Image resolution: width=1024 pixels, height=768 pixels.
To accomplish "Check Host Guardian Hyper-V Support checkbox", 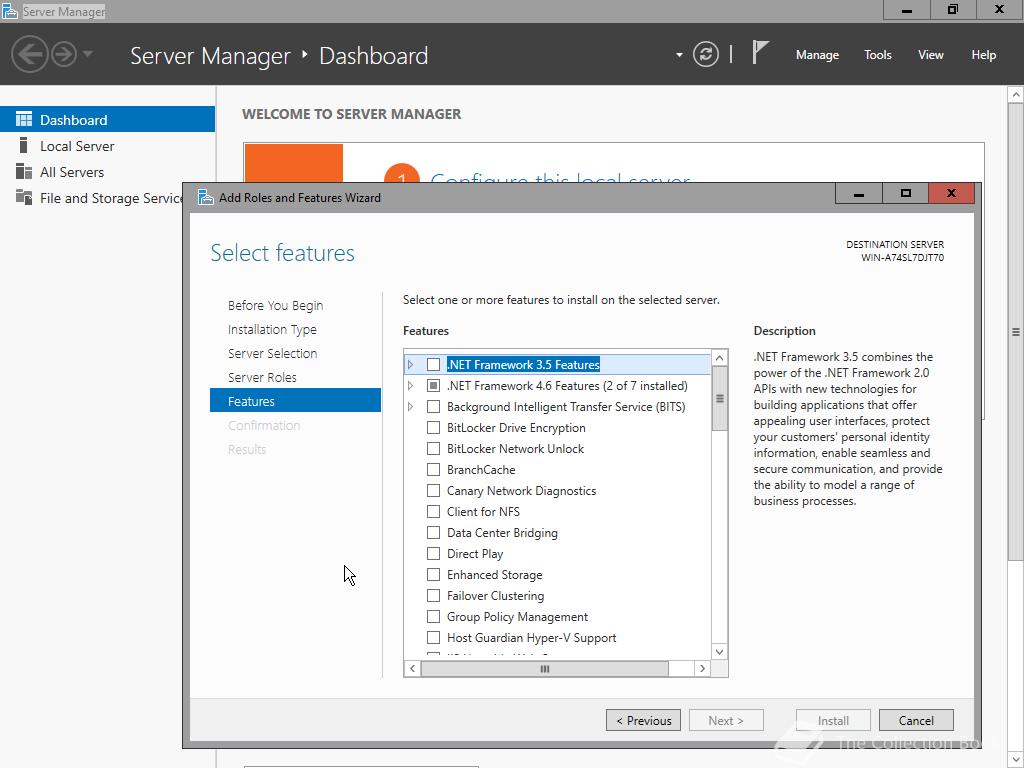I will pyautogui.click(x=433, y=637).
